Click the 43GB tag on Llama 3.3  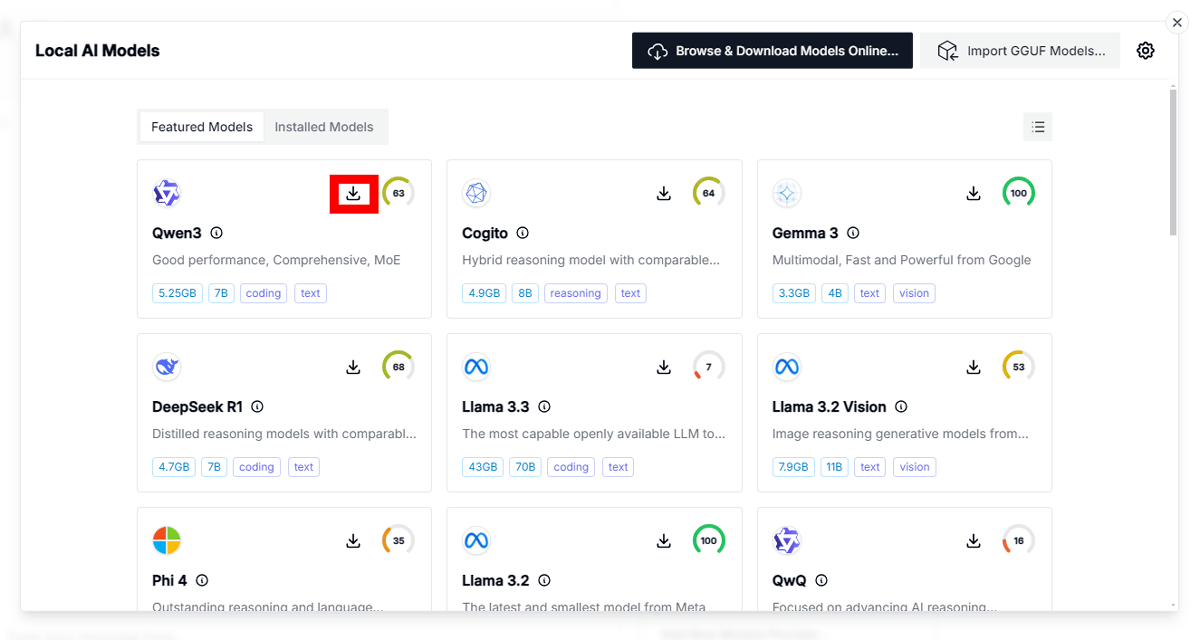pyautogui.click(x=483, y=467)
